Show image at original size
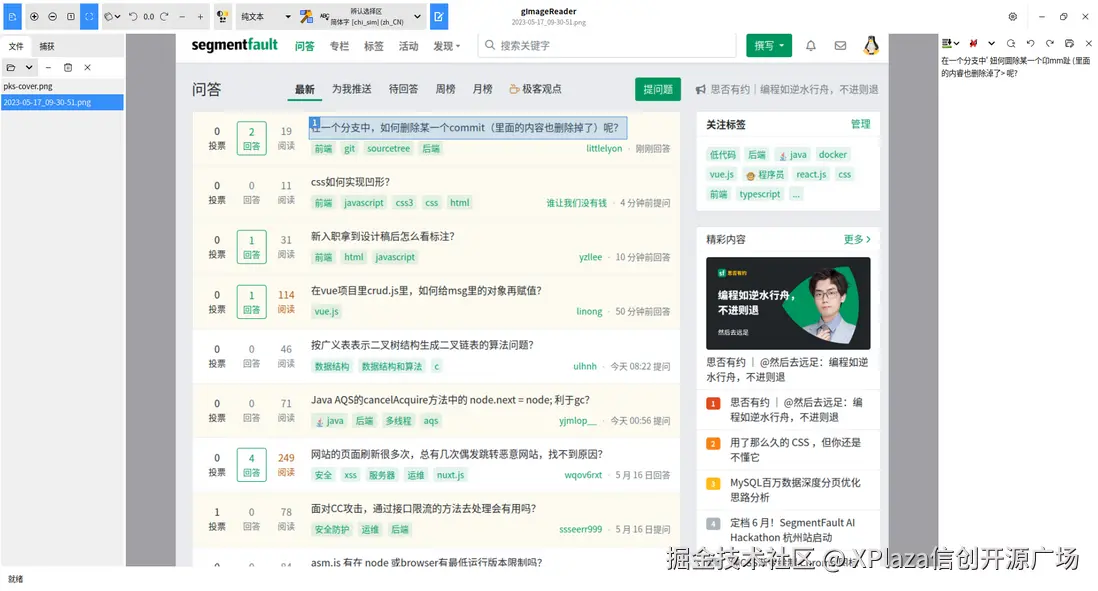The image size is (1098, 591). [71, 16]
